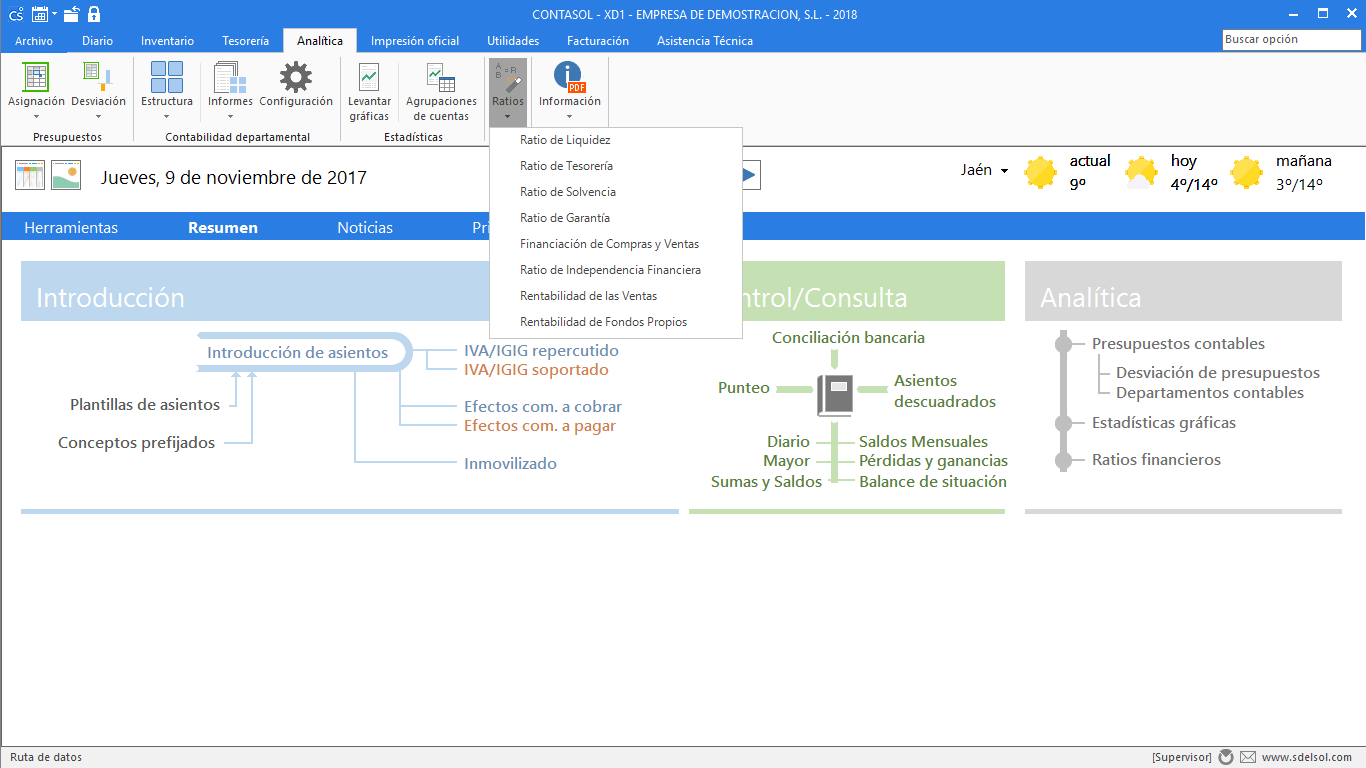Click the sun icon for actual weather
This screenshot has height=768, width=1366.
[1041, 172]
